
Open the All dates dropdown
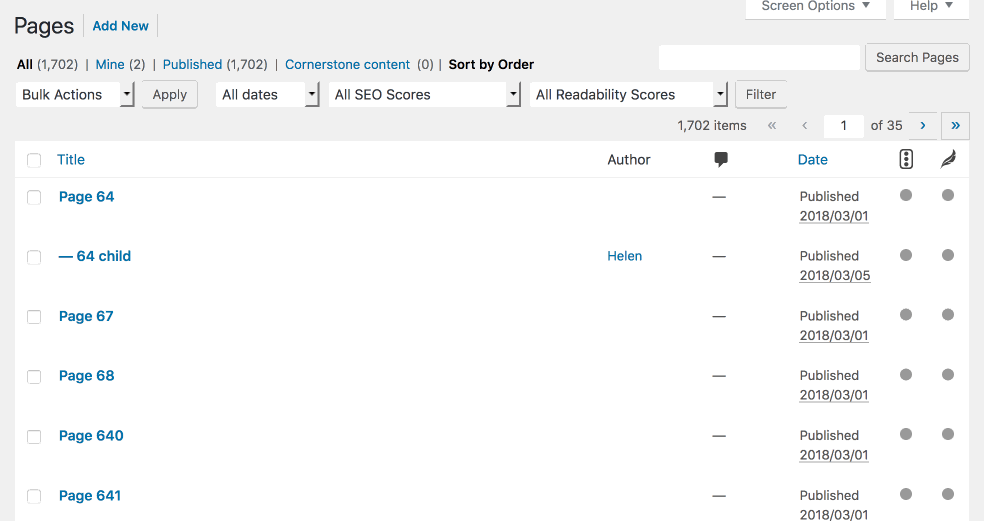267,95
